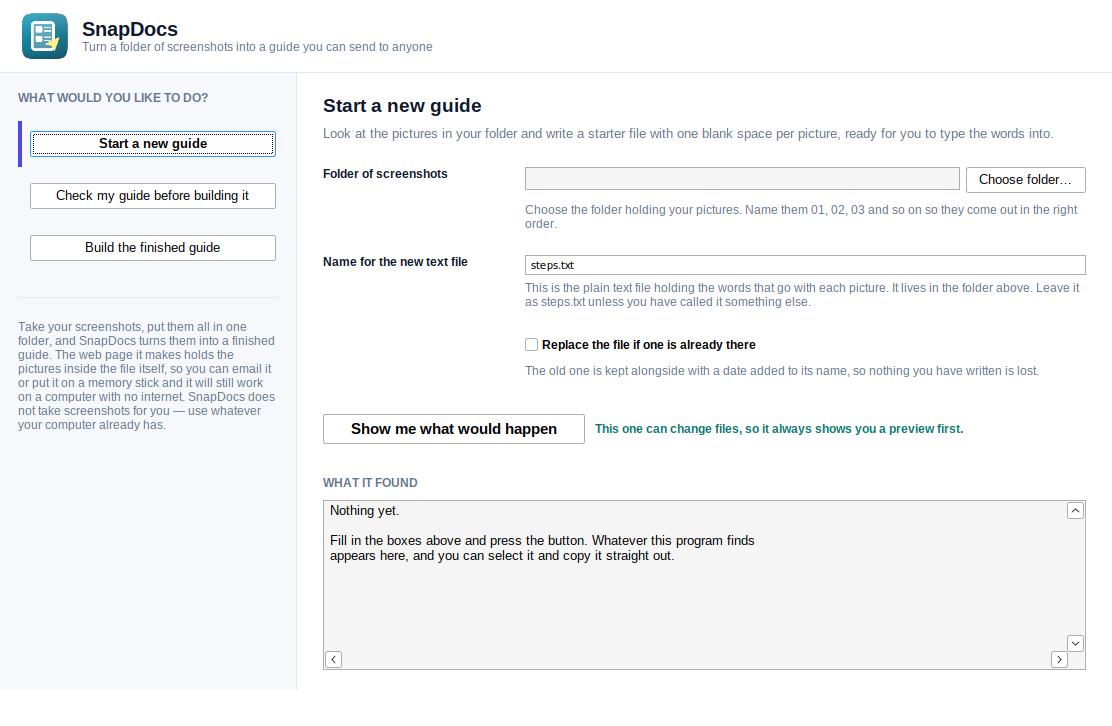Click Show me what would happen
Image resolution: width=1112 pixels, height=726 pixels.
coord(454,429)
